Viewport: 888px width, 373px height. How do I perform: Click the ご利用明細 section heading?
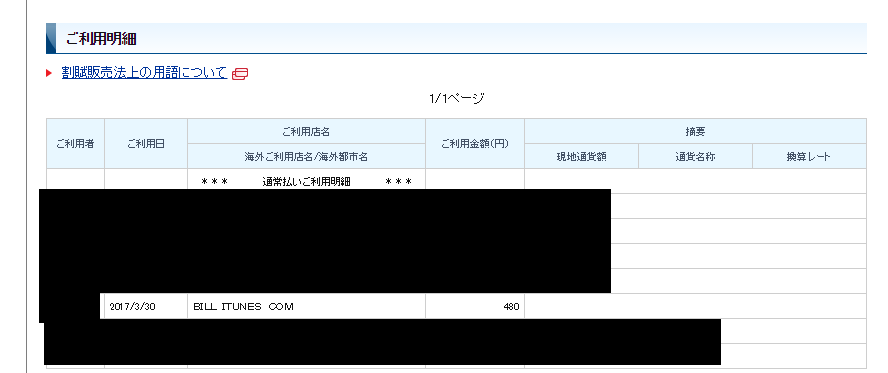pyautogui.click(x=101, y=39)
